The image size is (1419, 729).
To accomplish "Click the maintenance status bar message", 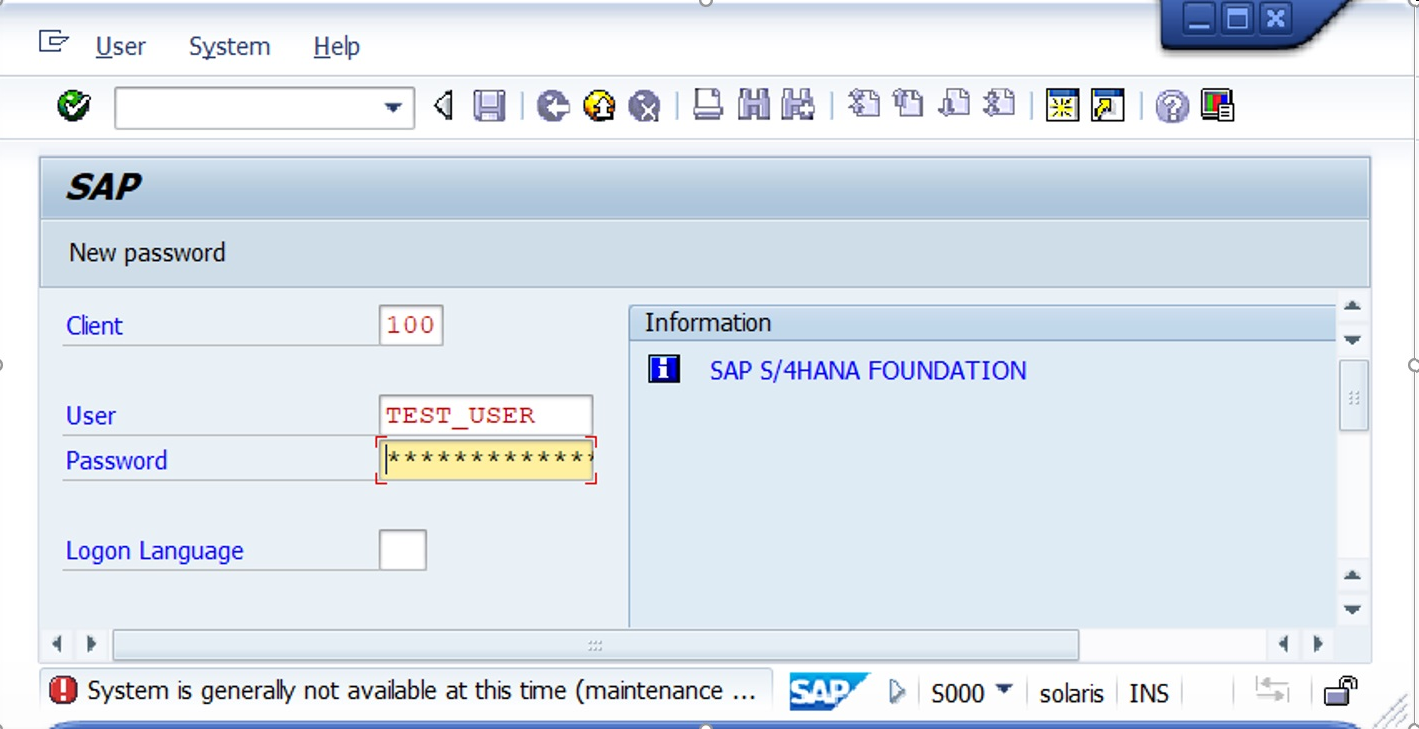I will (x=421, y=690).
